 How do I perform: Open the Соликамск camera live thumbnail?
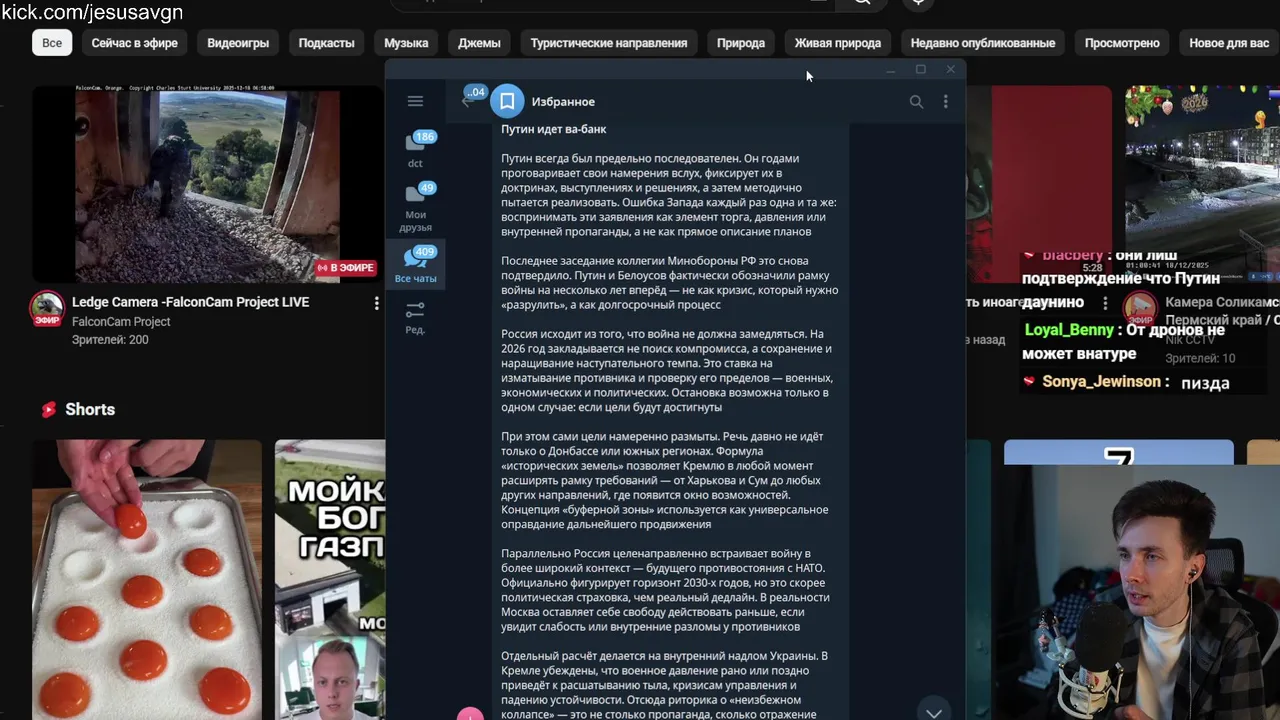[x=1202, y=183]
